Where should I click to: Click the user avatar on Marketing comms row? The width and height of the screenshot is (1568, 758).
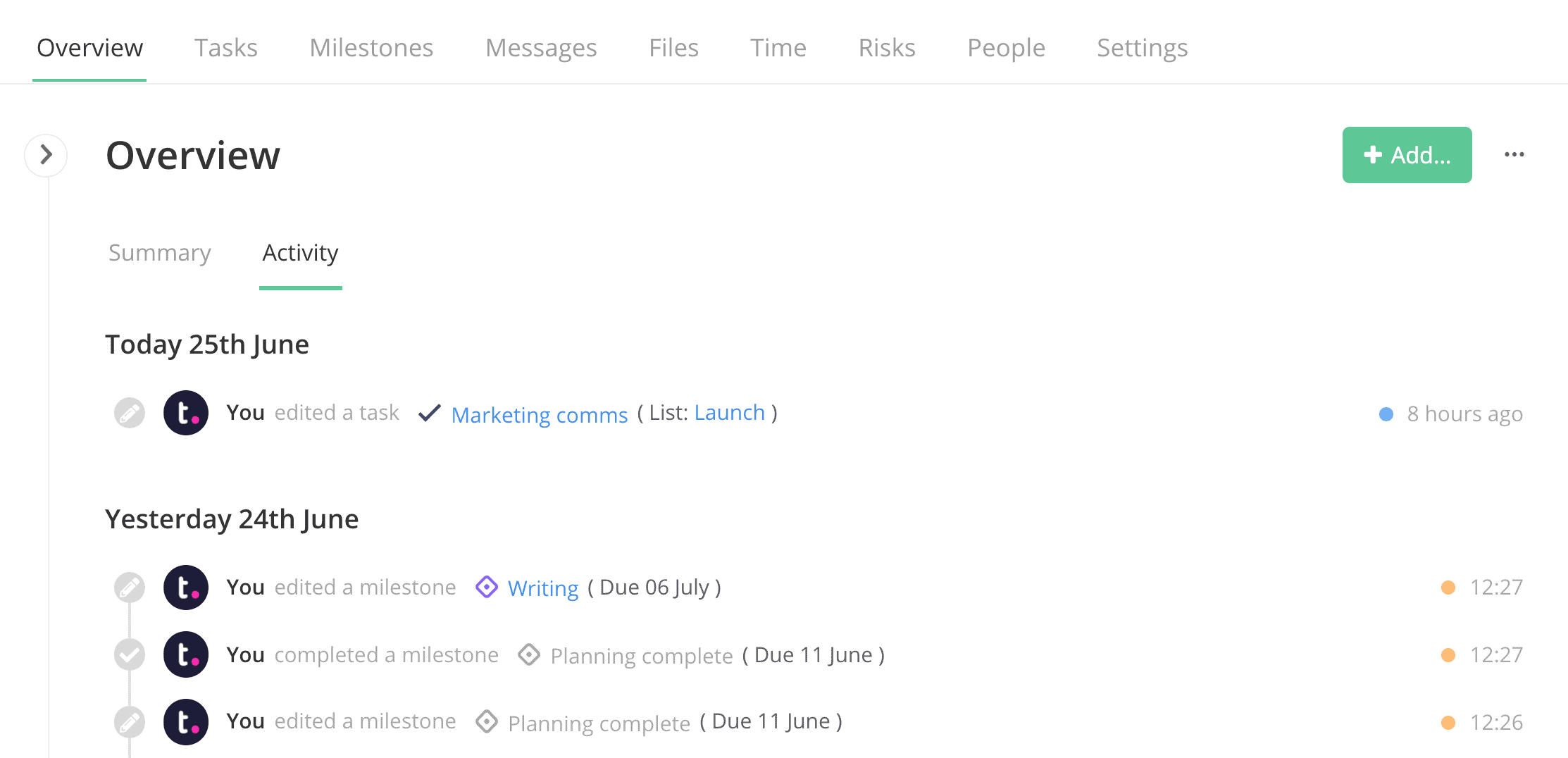pyautogui.click(x=186, y=413)
